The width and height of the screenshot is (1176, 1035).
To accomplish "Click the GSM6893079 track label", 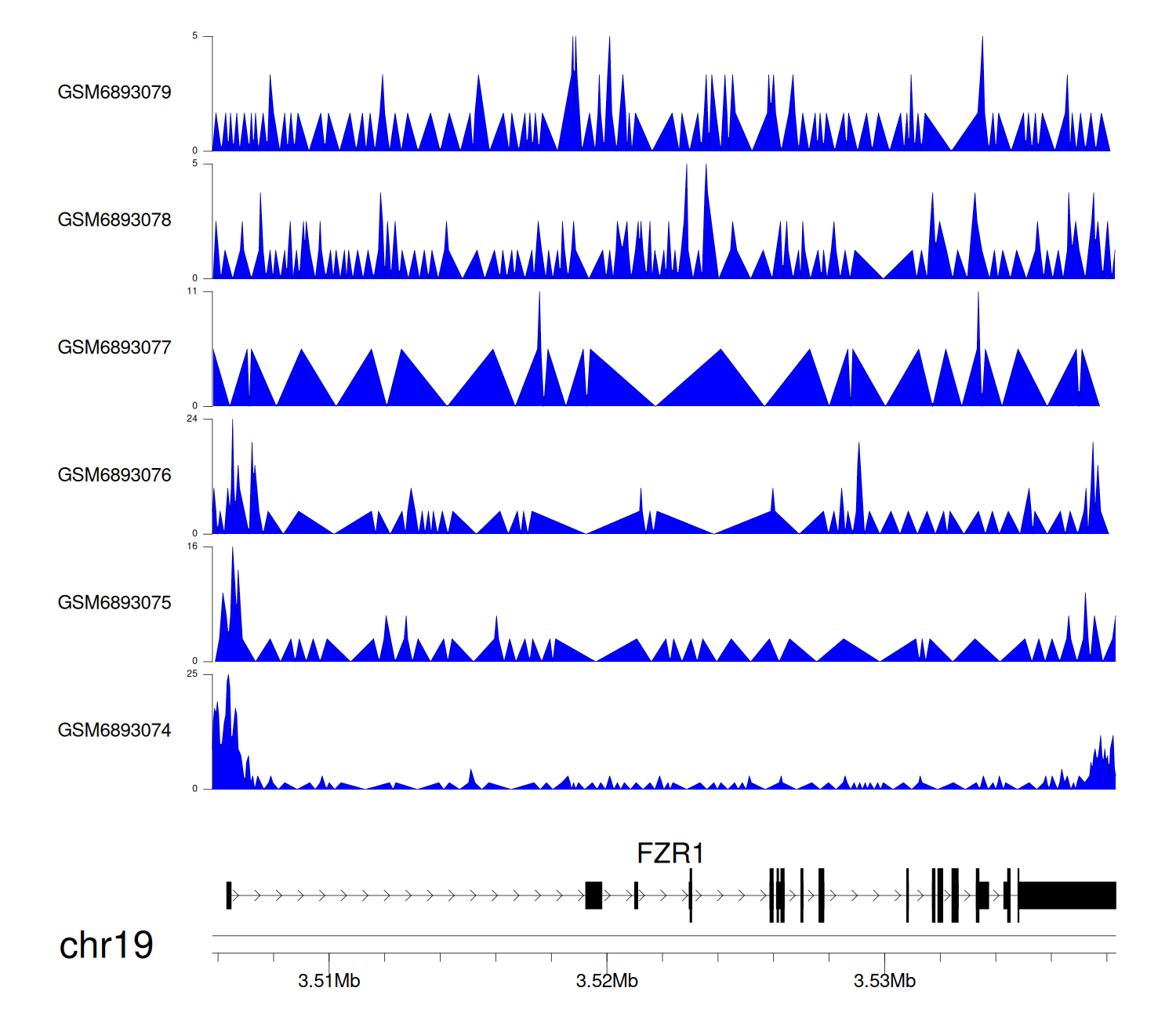I will tap(114, 93).
